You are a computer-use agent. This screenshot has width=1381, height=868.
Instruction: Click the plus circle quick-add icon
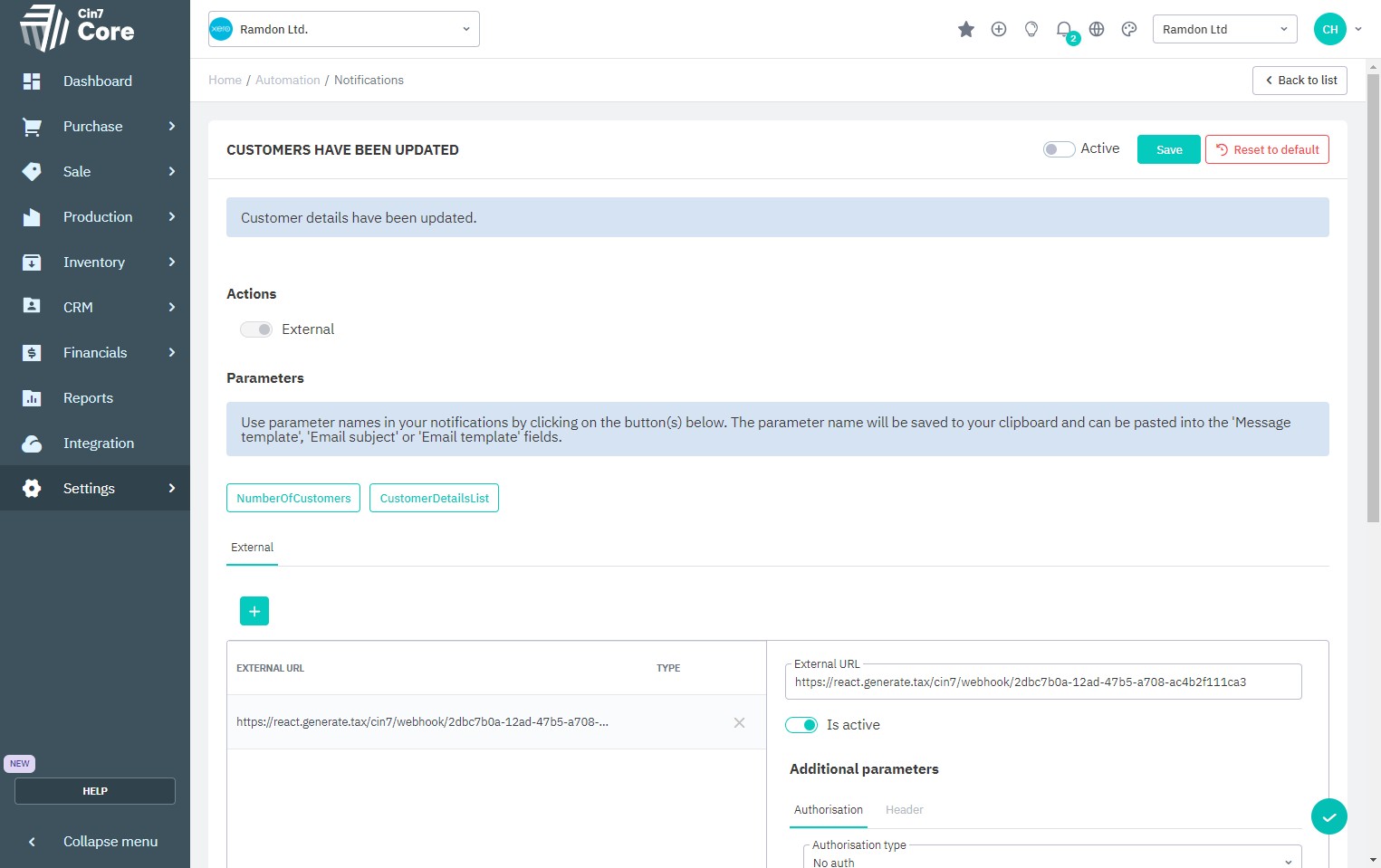pyautogui.click(x=998, y=30)
